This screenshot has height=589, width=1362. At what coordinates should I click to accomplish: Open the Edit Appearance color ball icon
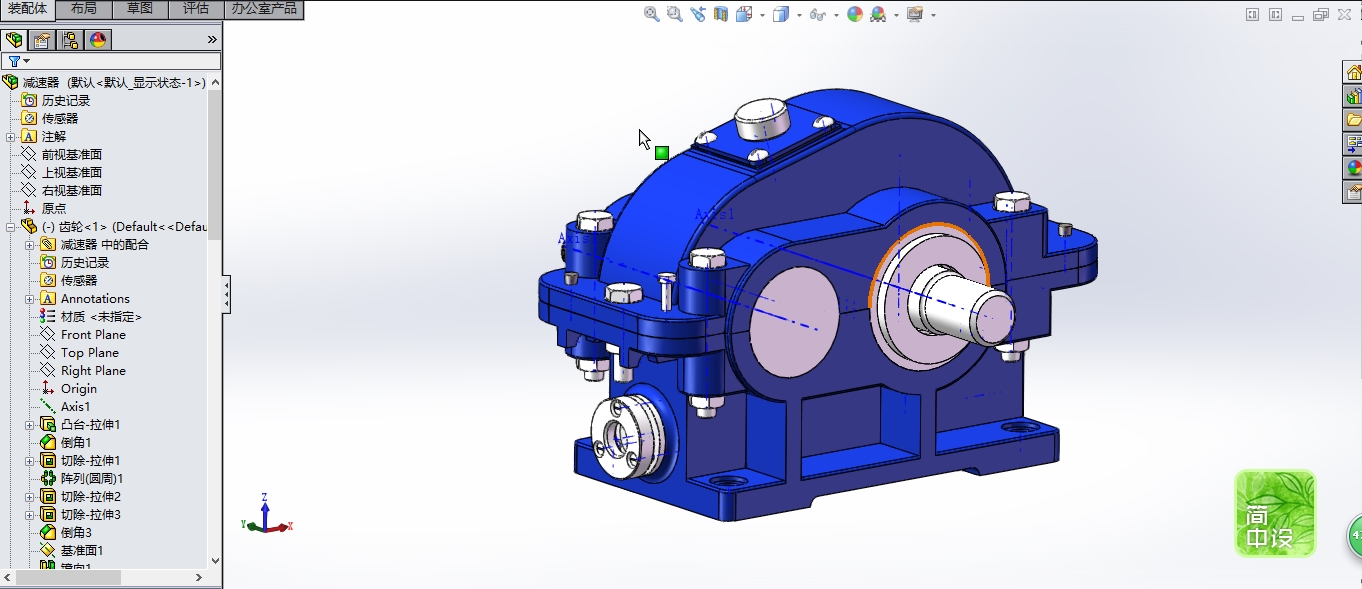coord(855,14)
